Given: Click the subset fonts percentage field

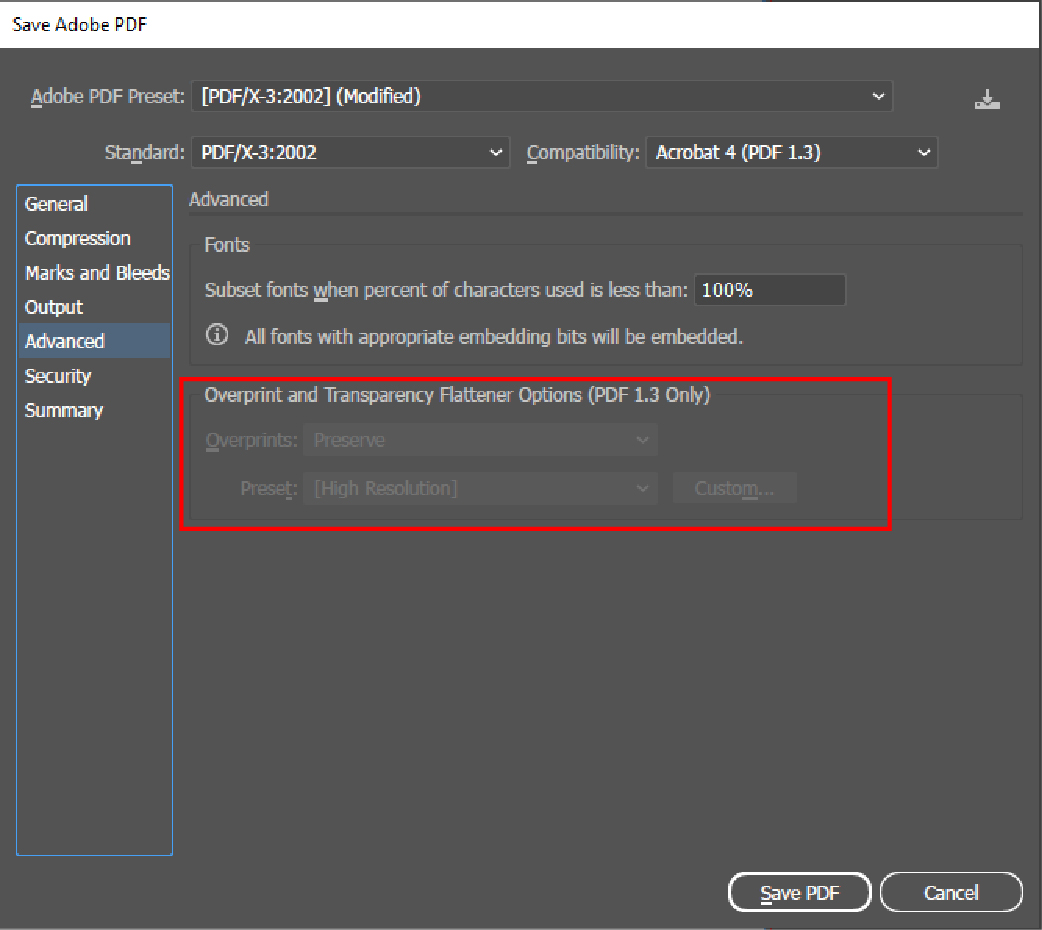Looking at the screenshot, I should point(768,291).
